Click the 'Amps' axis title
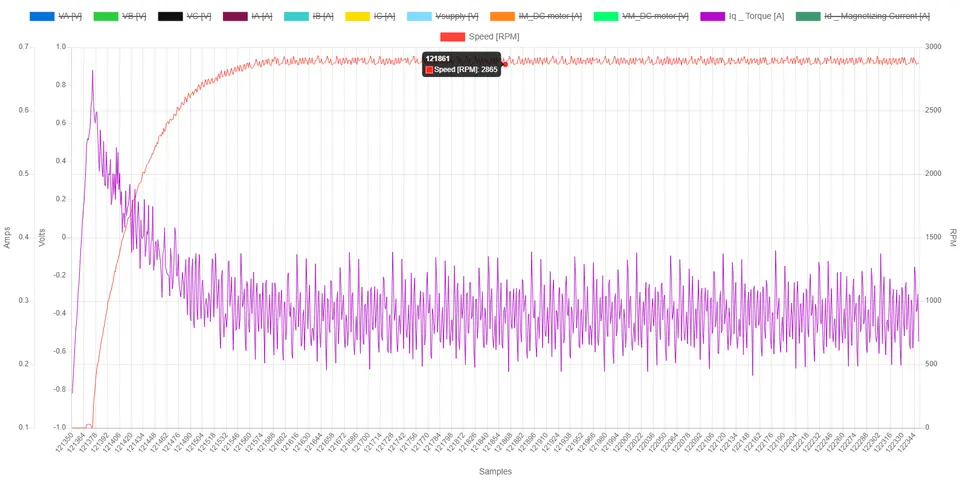960x480 pixels. click(7, 238)
